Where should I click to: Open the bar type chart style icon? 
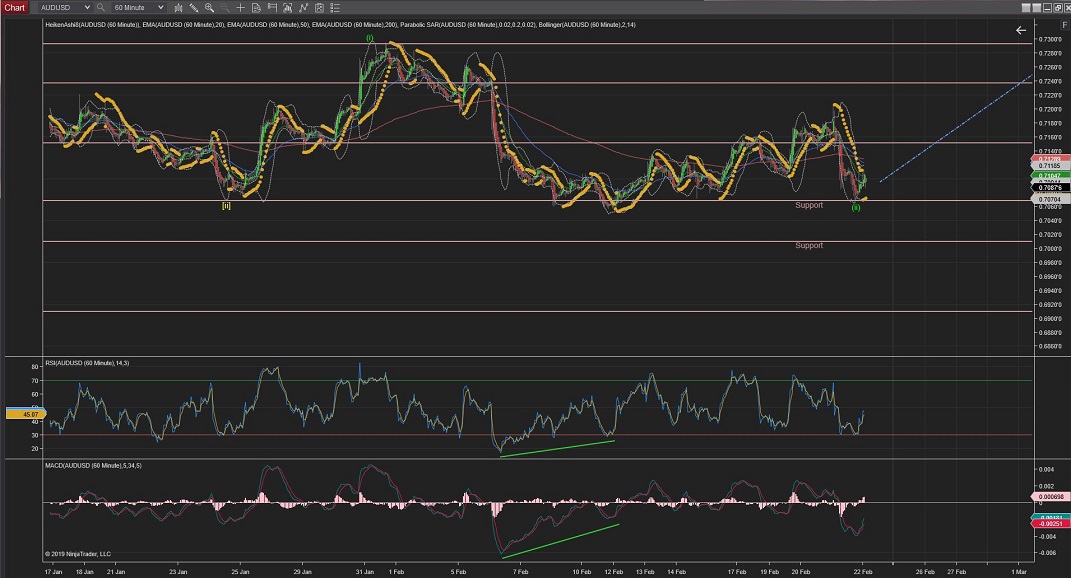[x=178, y=7]
